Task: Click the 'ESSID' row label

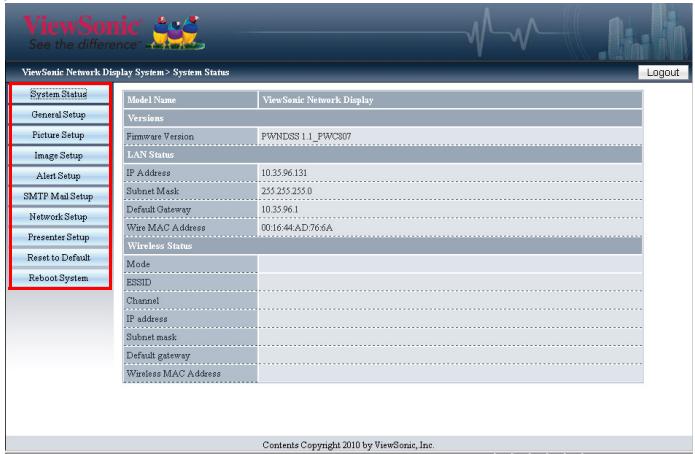Action: 139,282
